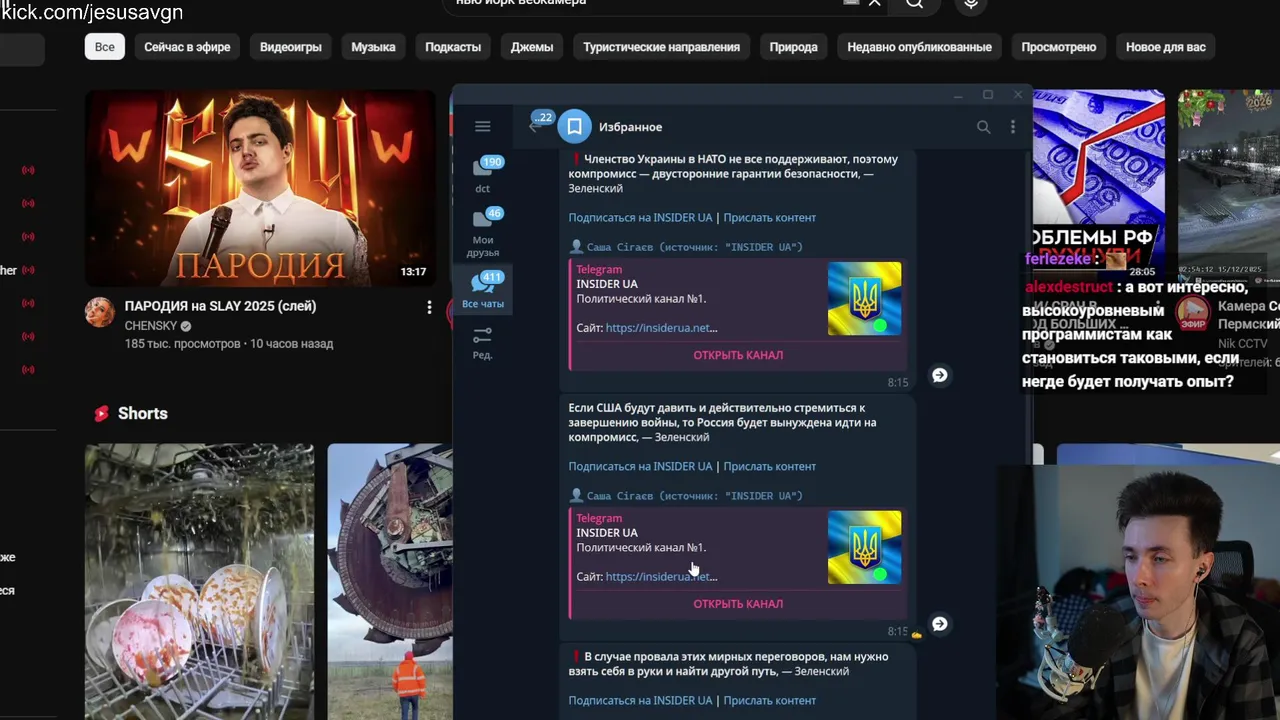Open the snowy CCTV livestream thumbnail
This screenshot has height=720, width=1280.
pyautogui.click(x=1229, y=185)
